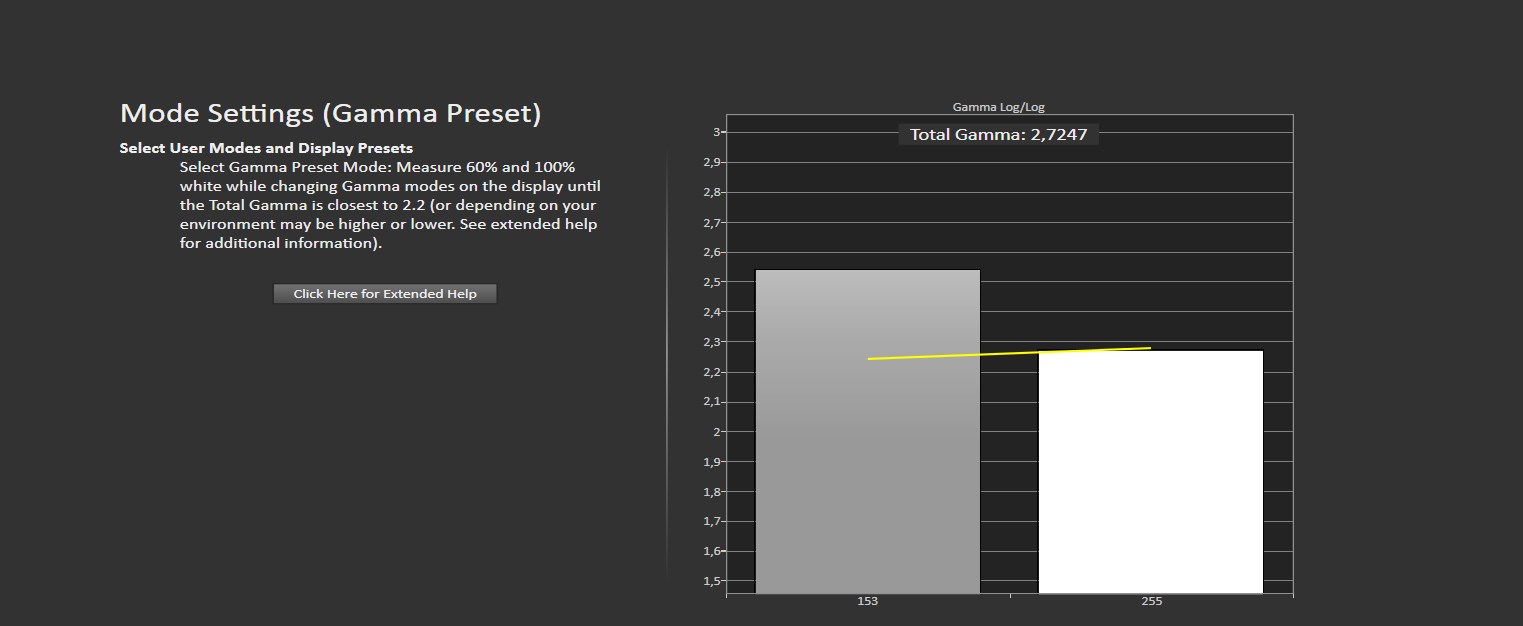Click 'Select User Modes and Display Presets' subtitle
This screenshot has width=1523, height=626.
point(266,148)
